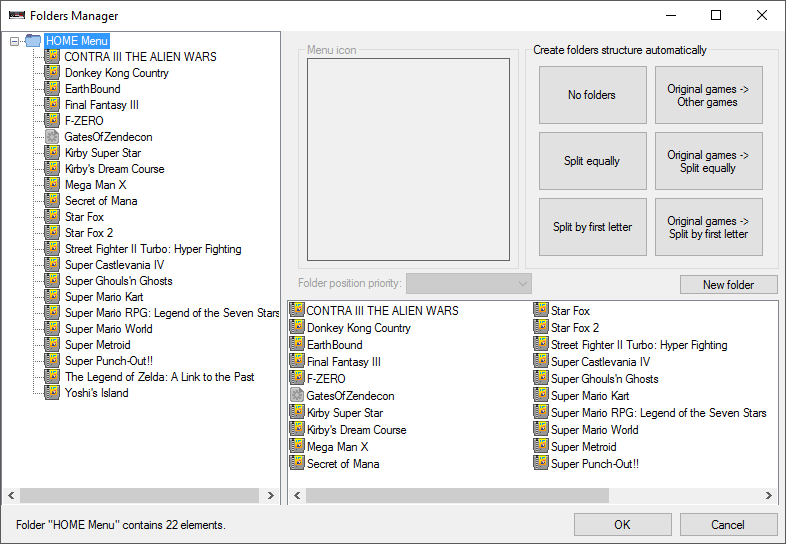Select Super Mario Kart in the tree
The image size is (786, 544).
click(104, 297)
